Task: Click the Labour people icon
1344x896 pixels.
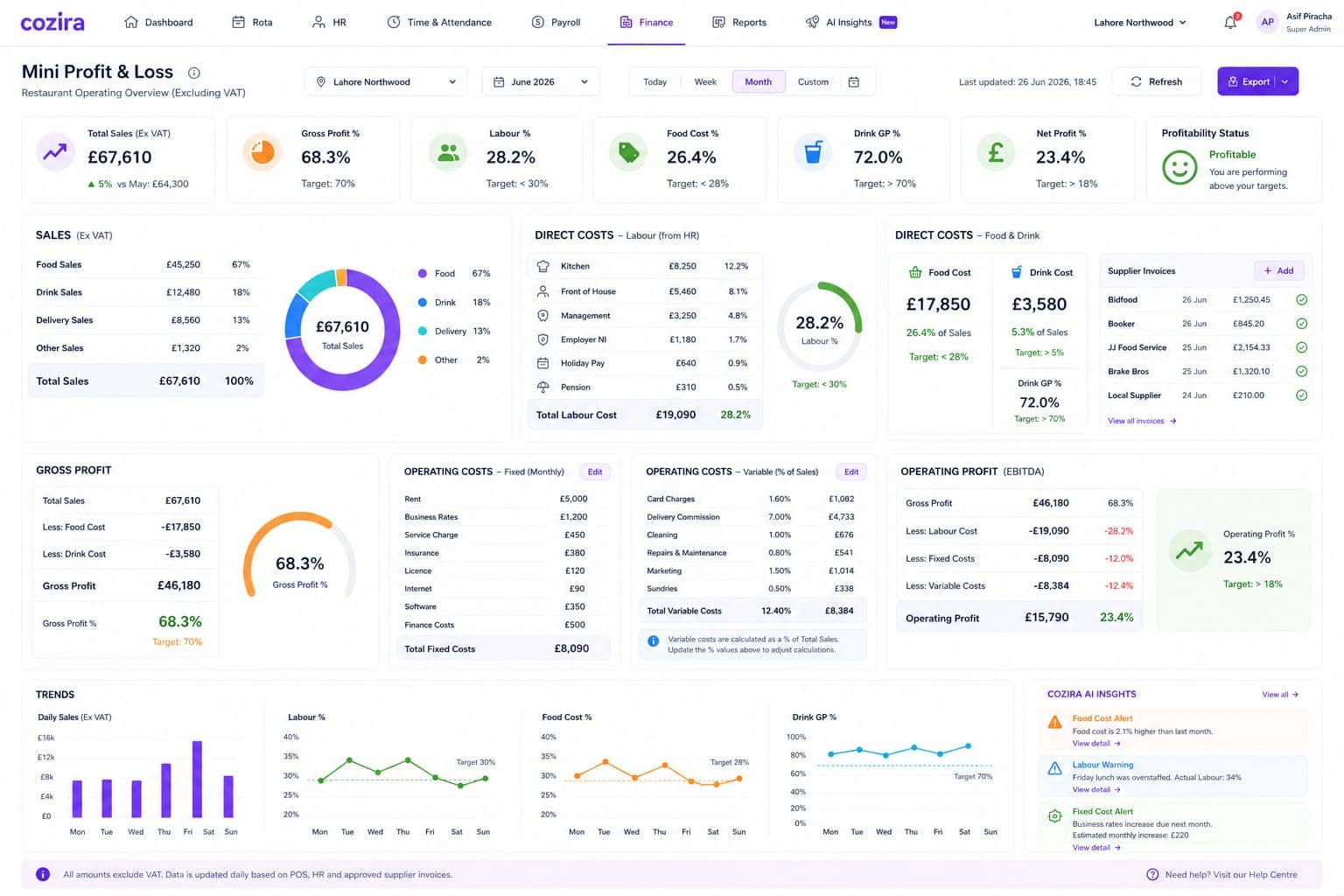Action: (x=448, y=152)
